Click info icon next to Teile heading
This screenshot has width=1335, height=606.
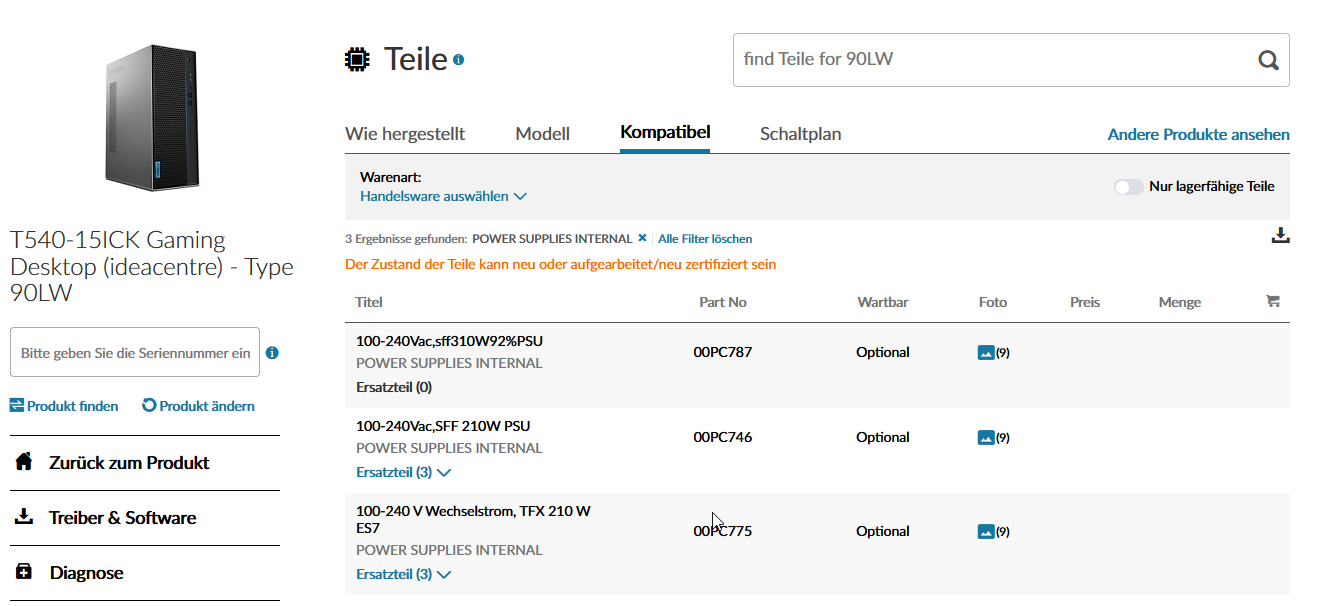click(458, 60)
